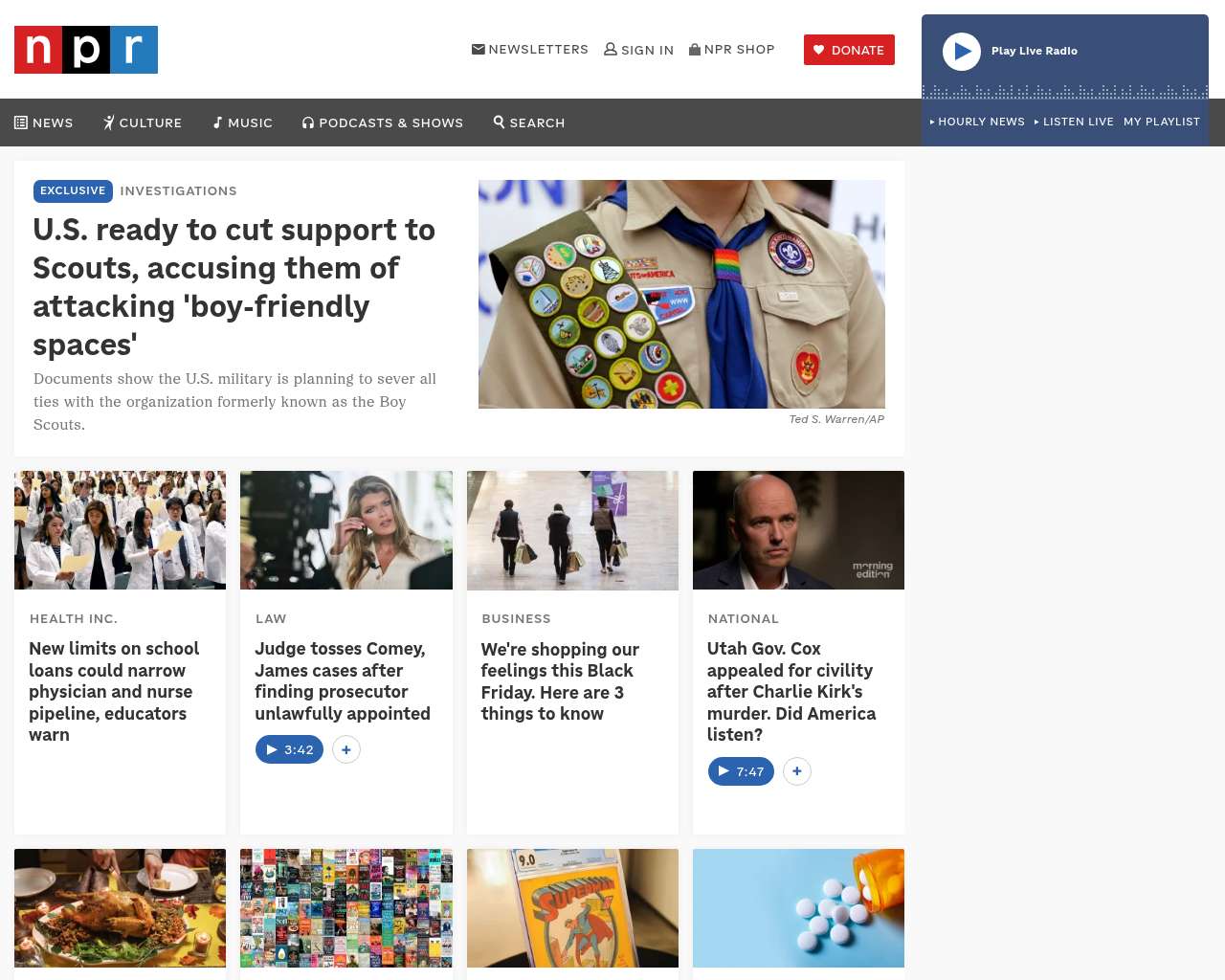Expand Hourly News in the player
Viewport: 1225px width, 980px height.
[977, 122]
